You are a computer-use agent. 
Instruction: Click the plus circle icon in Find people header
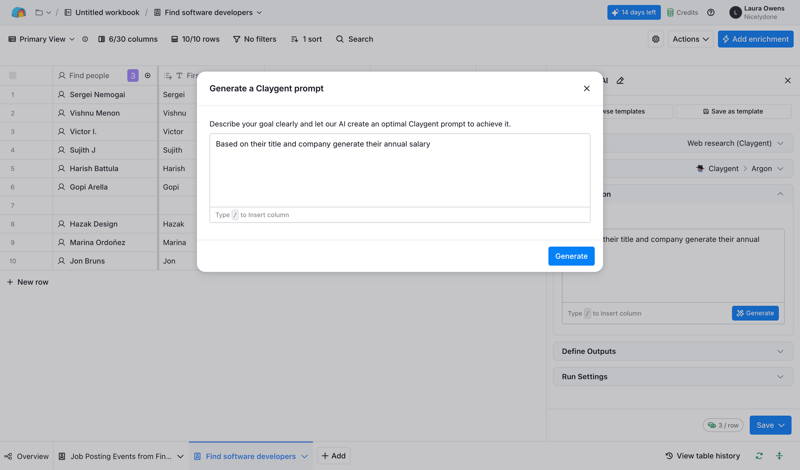point(147,76)
